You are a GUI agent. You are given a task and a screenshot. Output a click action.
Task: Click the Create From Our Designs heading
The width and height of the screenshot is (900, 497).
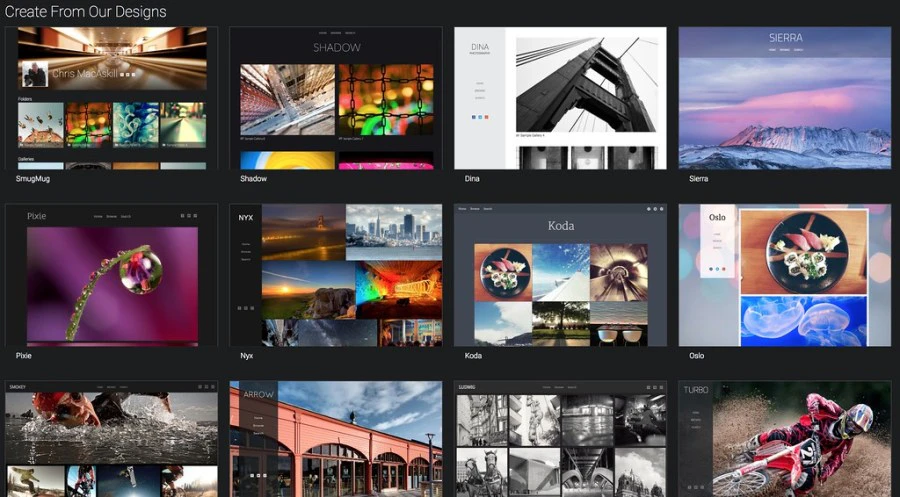[86, 11]
